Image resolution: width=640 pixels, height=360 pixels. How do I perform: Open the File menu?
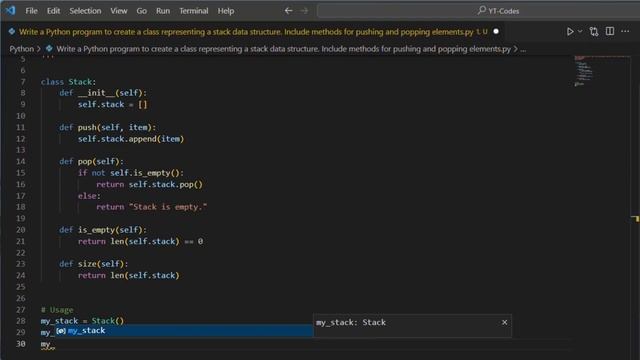click(x=31, y=11)
